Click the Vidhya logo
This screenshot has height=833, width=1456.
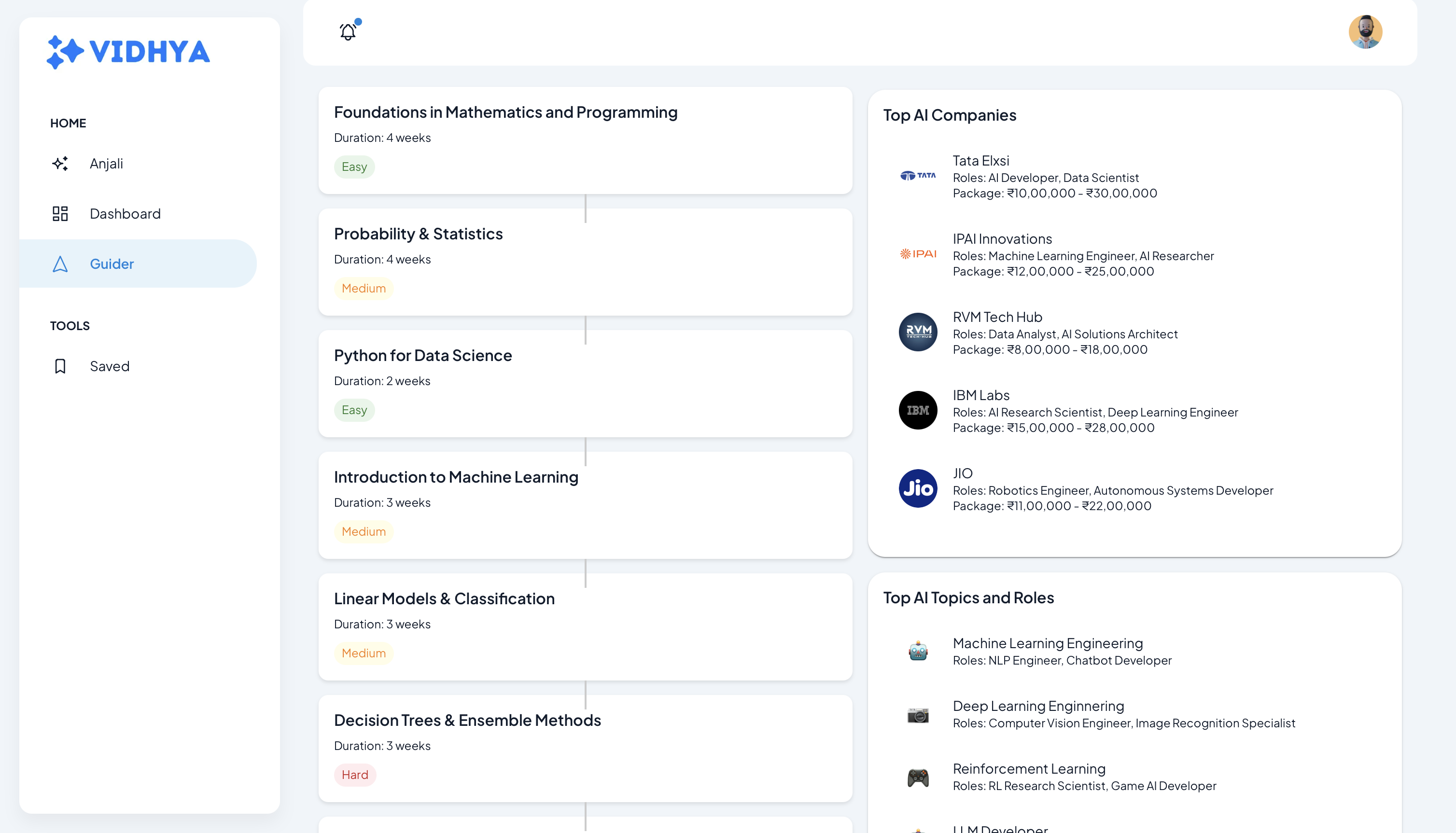pos(128,52)
